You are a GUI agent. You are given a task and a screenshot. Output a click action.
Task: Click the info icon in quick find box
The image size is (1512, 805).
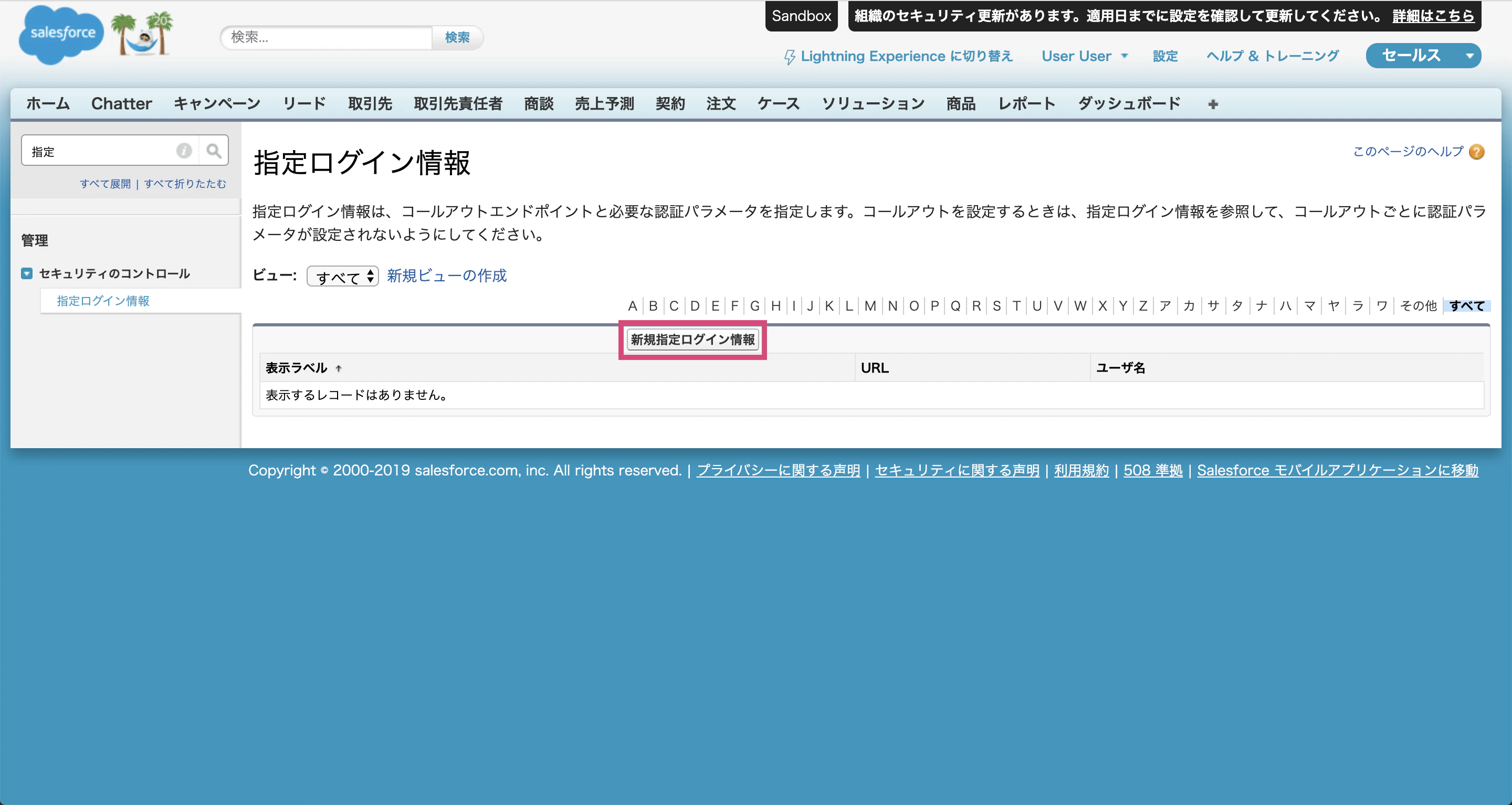(184, 151)
